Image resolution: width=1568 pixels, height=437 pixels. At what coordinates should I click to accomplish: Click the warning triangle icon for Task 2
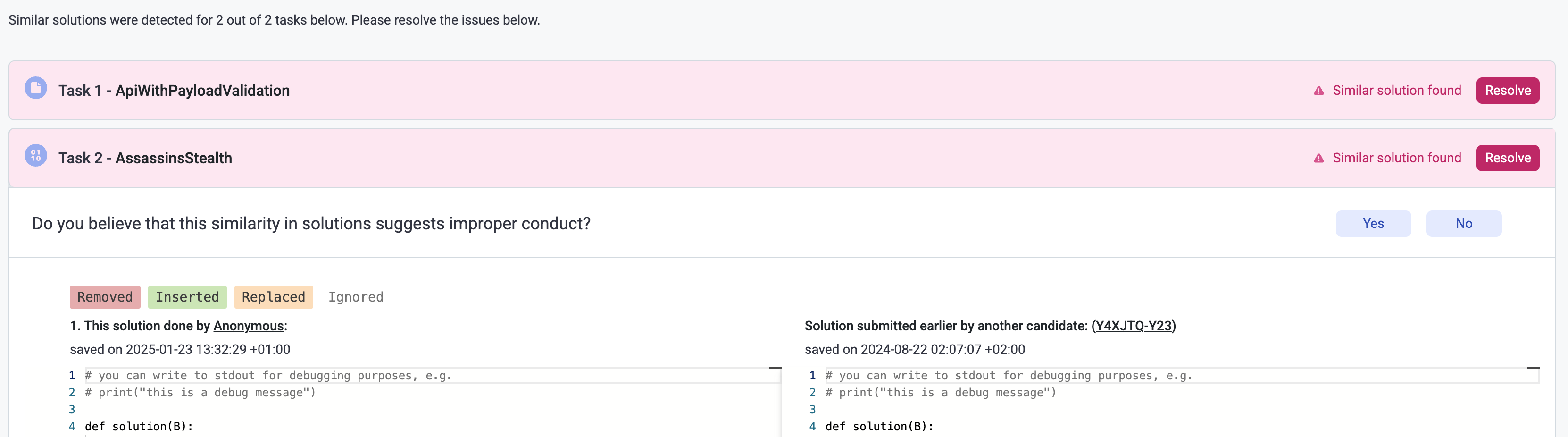1318,158
